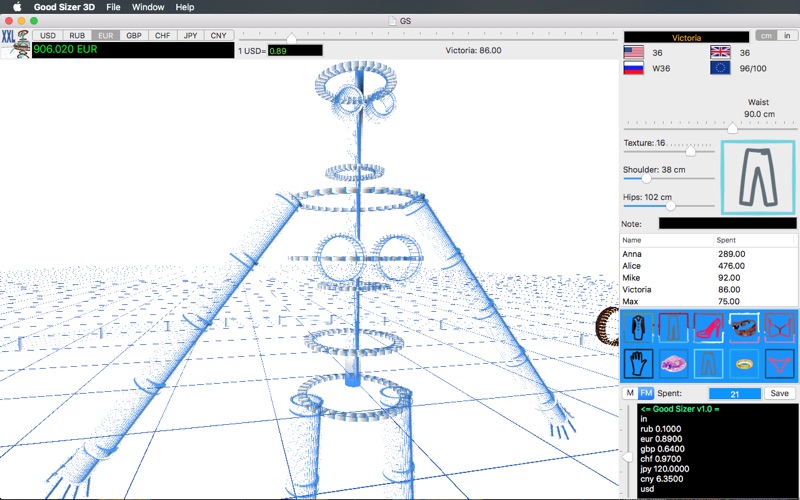Open the Window menu

tap(148, 7)
